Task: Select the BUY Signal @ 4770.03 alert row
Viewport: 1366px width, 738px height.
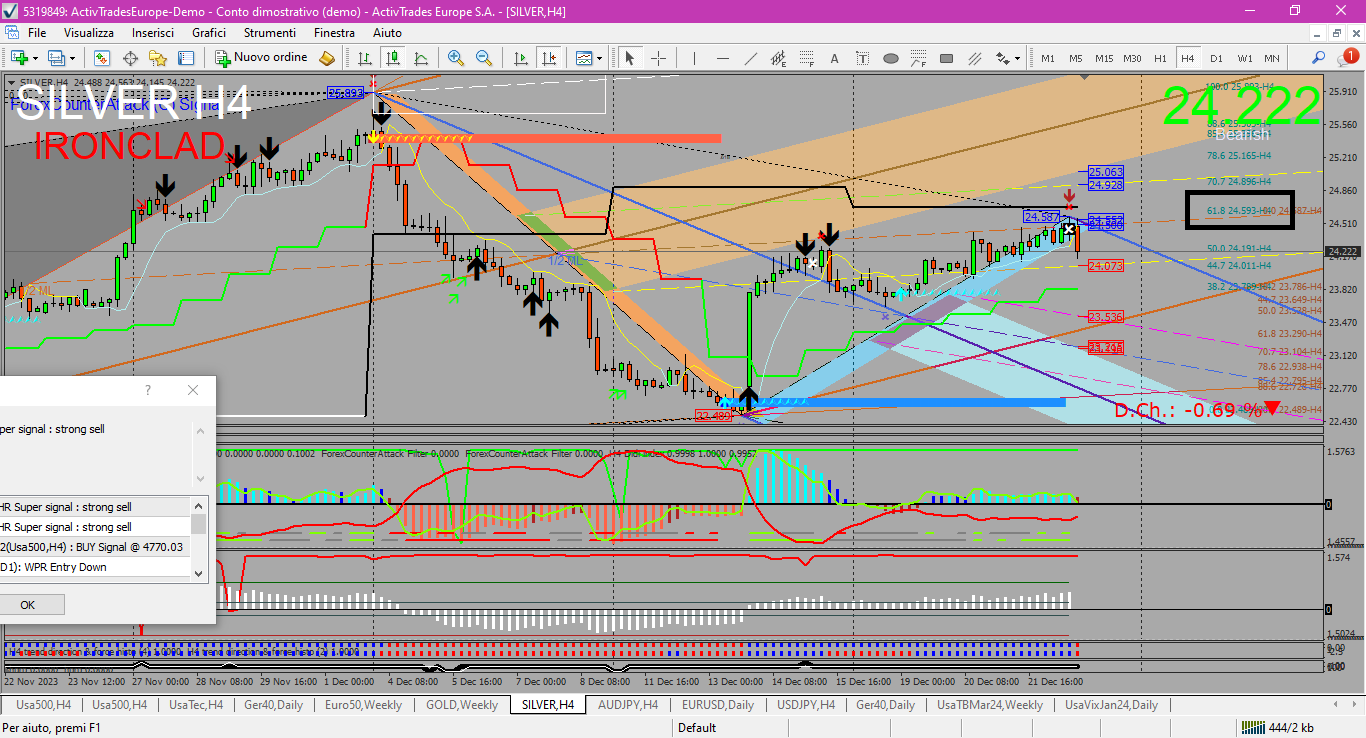Action: click(95, 547)
